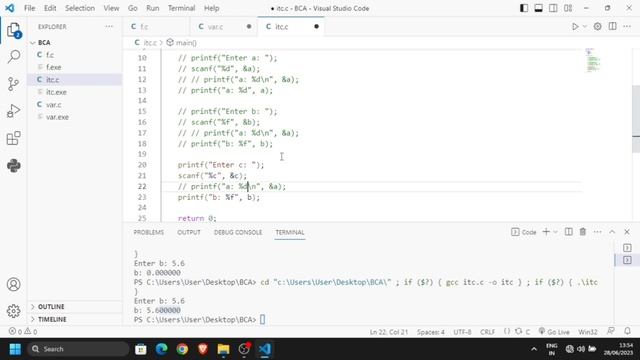Open the new terminal launch profile dropdown
This screenshot has height=360, width=640.
pos(555,232)
